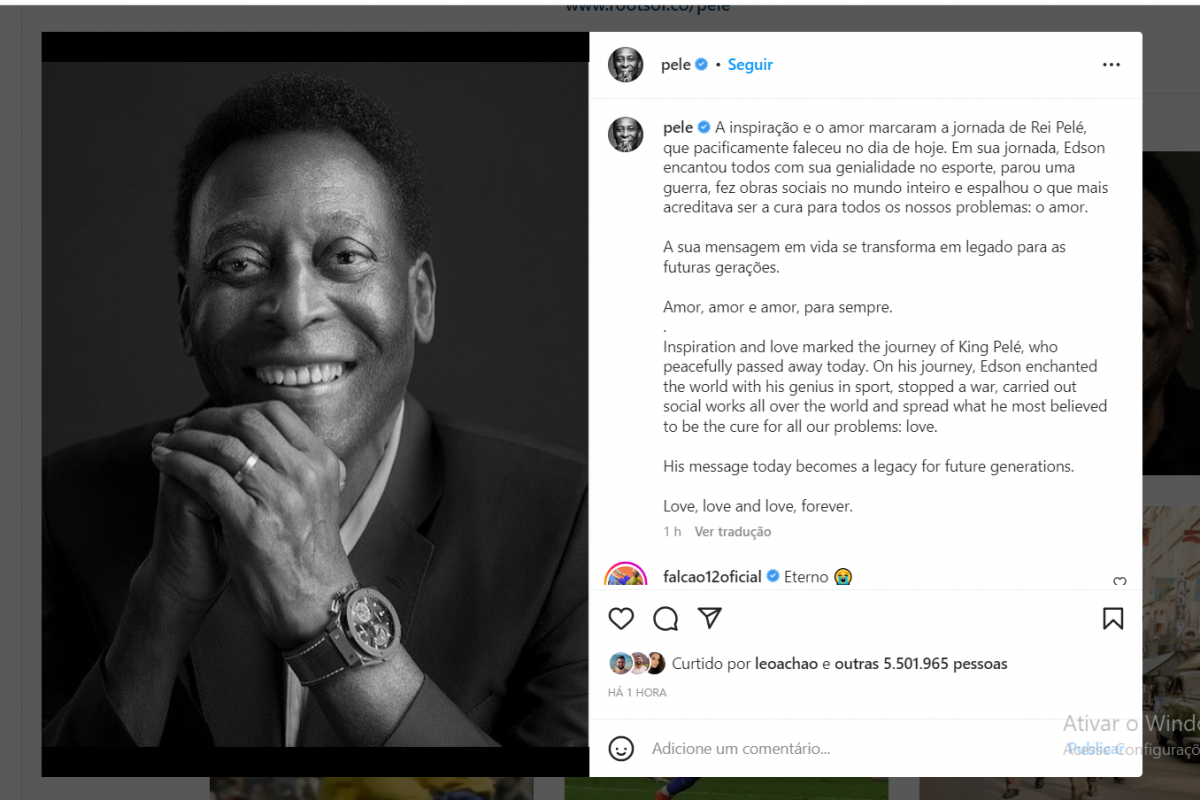
Task: Open the falcao12oficial username link
Action: click(x=712, y=577)
